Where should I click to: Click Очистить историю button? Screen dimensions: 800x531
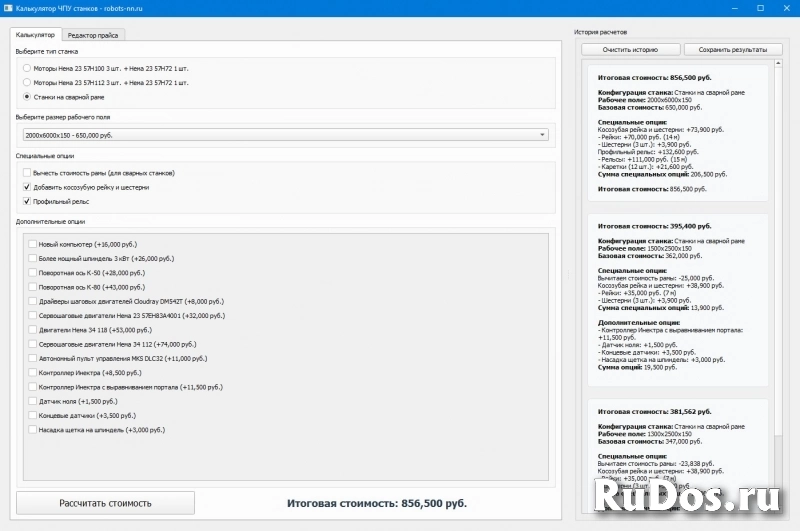click(630, 49)
